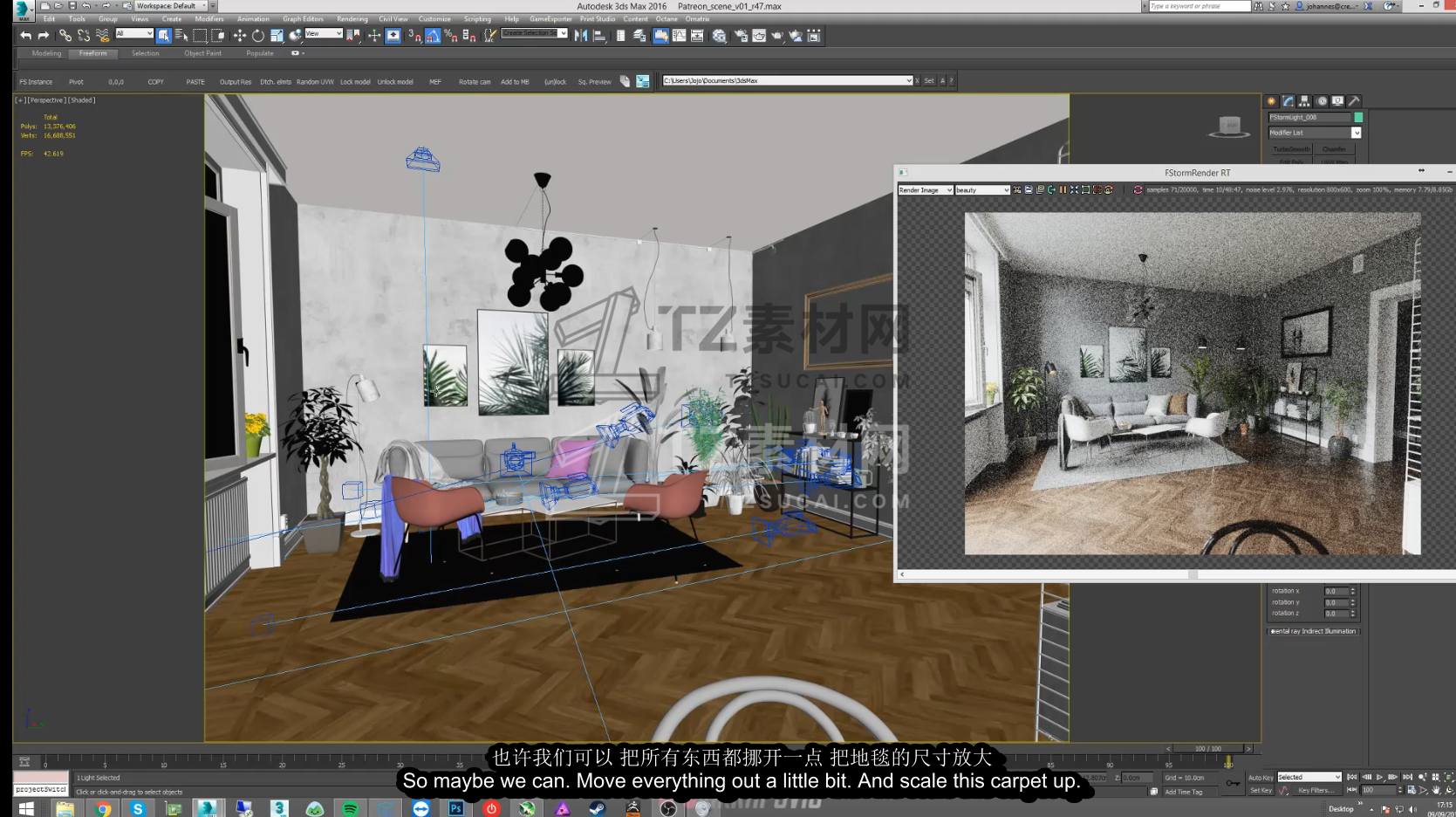This screenshot has width=1456, height=817.
Task: Open the Render Image dropdown in FStormRender
Action: [926, 189]
